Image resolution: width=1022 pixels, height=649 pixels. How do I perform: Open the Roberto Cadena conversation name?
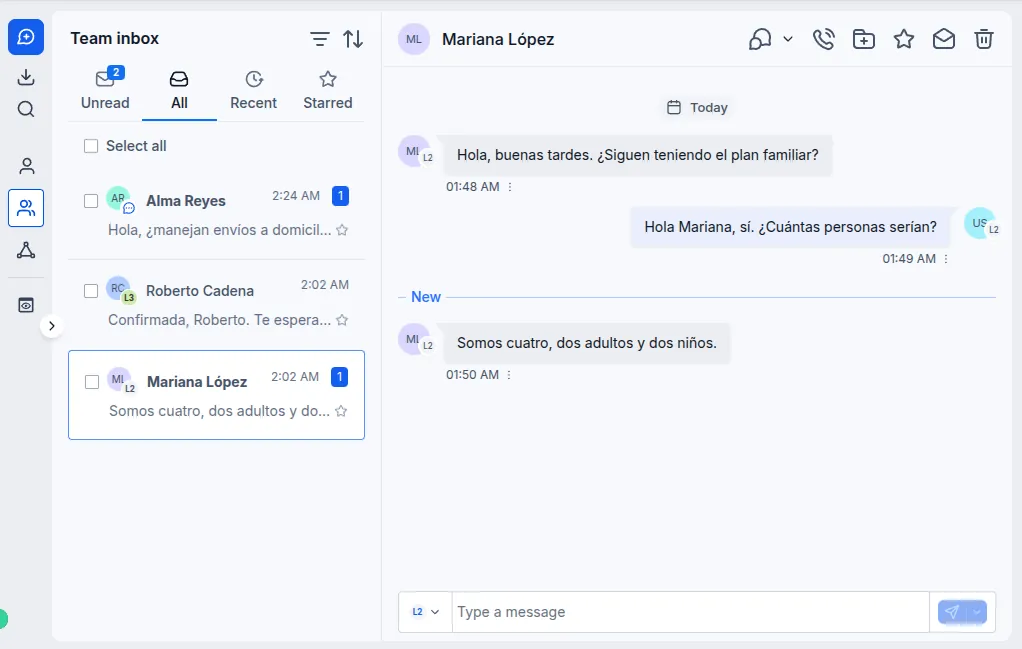coord(200,291)
